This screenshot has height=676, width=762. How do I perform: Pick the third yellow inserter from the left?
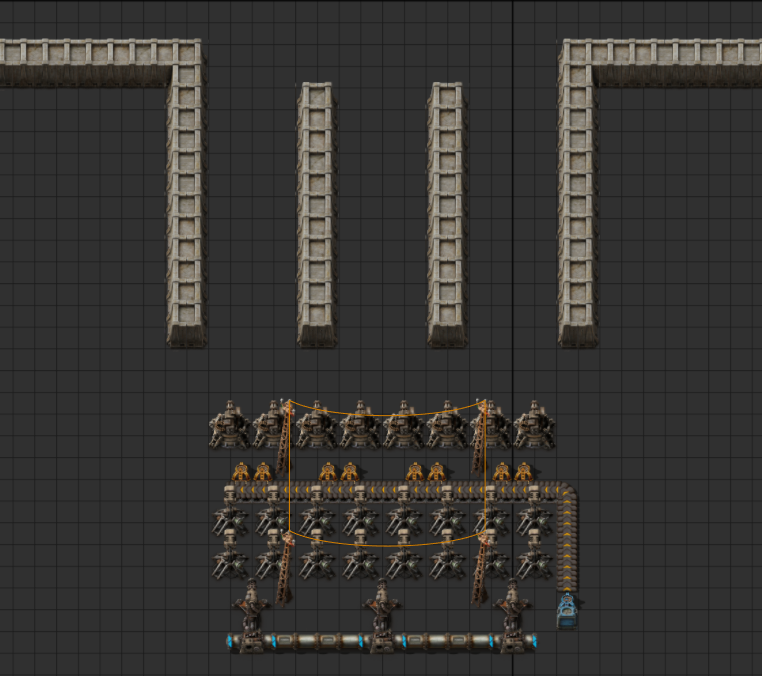coord(328,471)
